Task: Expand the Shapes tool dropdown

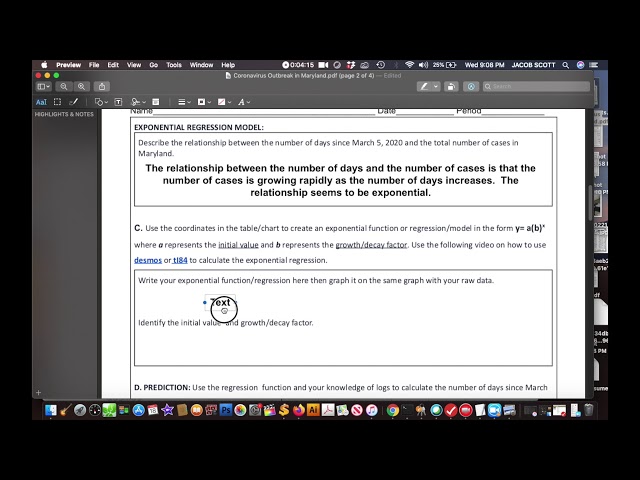Action: tap(100, 102)
